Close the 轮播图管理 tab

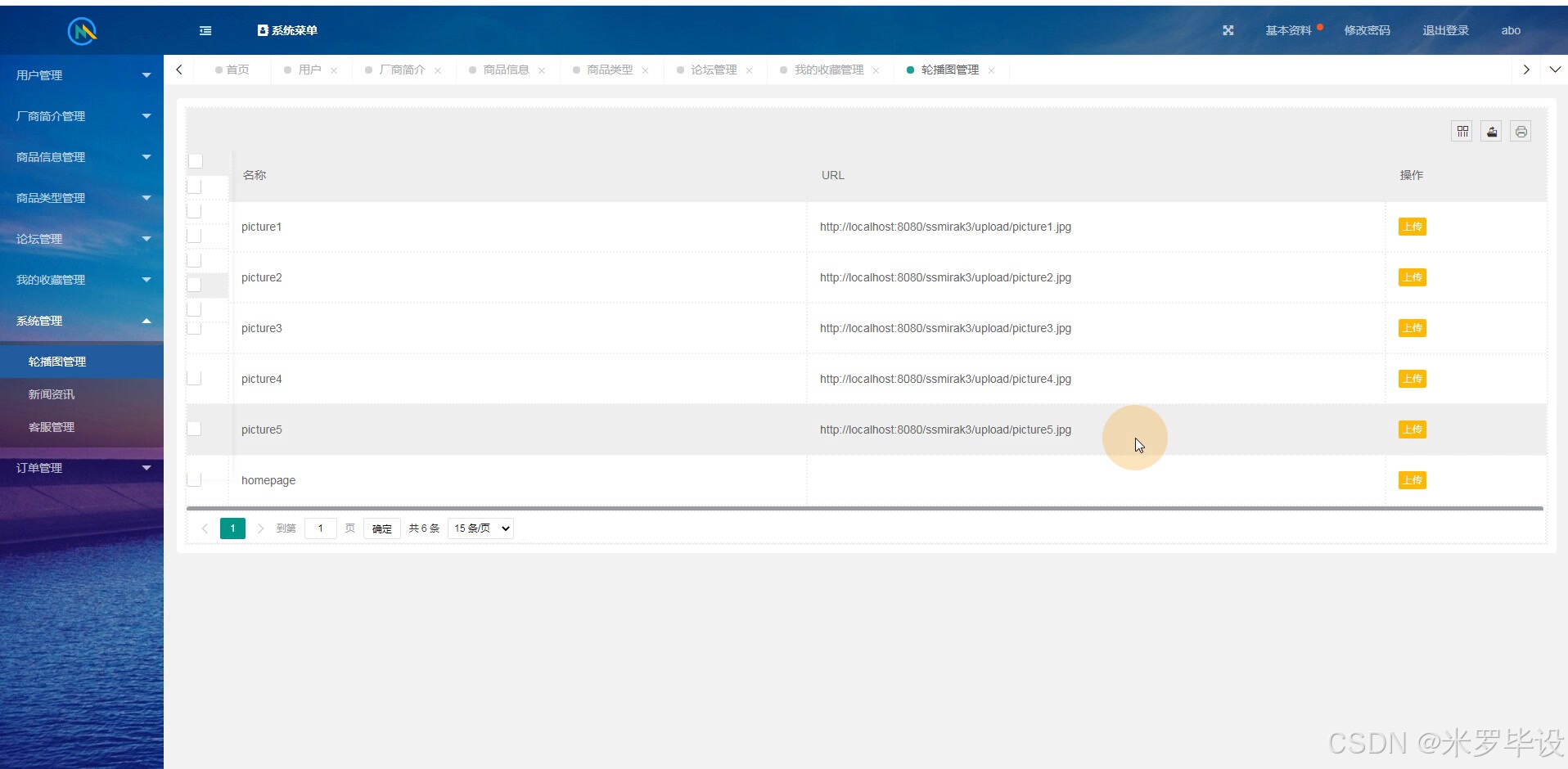pyautogui.click(x=992, y=70)
